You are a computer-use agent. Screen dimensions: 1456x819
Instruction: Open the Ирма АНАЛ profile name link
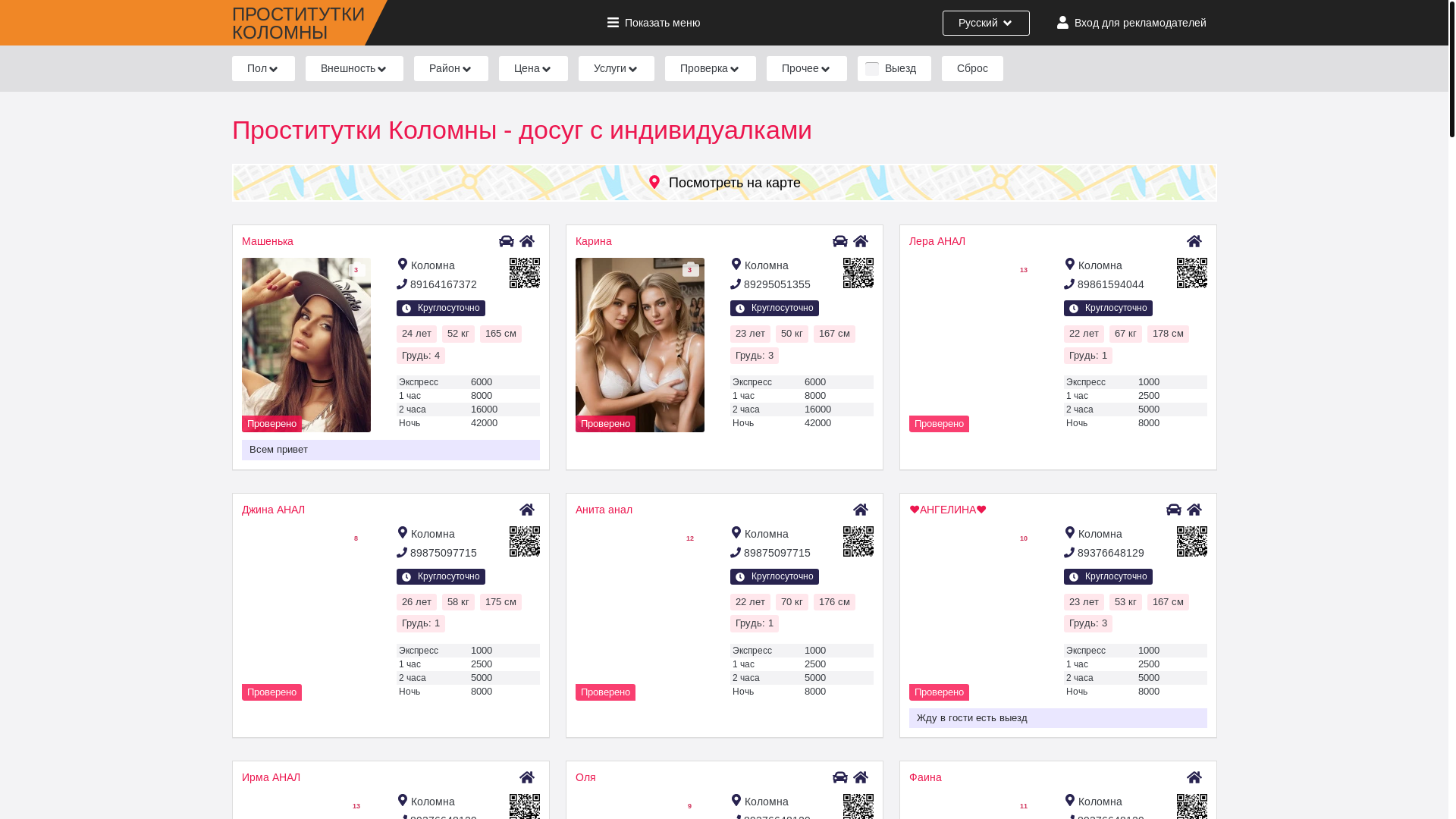click(x=271, y=777)
